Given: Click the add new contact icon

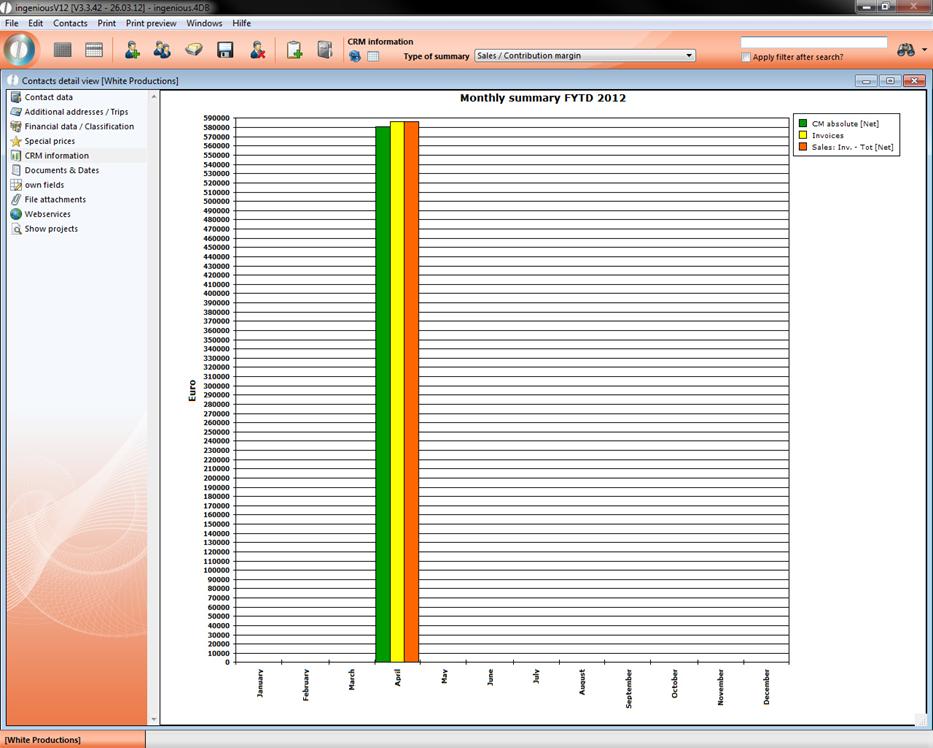Looking at the screenshot, I should point(132,50).
